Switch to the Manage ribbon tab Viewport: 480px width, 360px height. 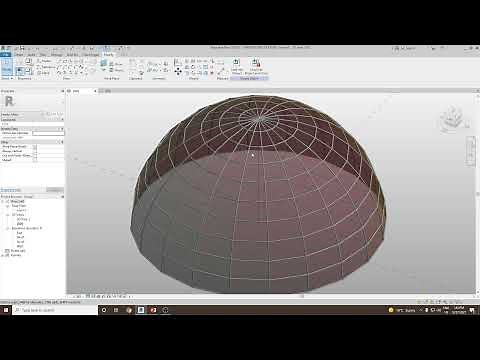(56, 55)
